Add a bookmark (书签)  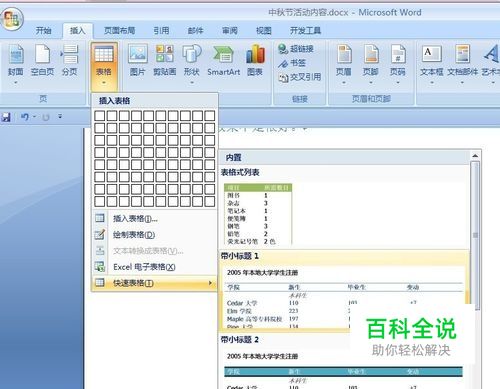pyautogui.click(x=292, y=63)
